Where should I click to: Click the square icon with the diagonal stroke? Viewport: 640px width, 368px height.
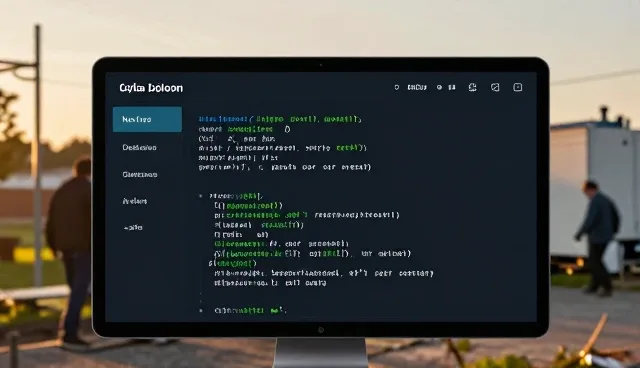(x=495, y=87)
